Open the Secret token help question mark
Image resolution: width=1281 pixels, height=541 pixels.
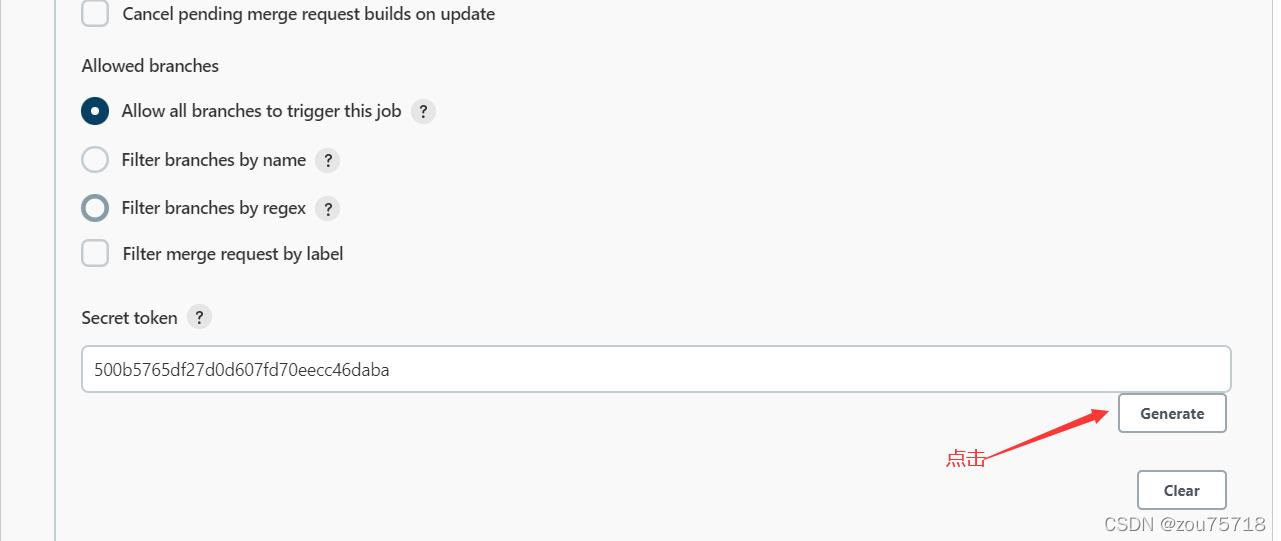tap(199, 317)
